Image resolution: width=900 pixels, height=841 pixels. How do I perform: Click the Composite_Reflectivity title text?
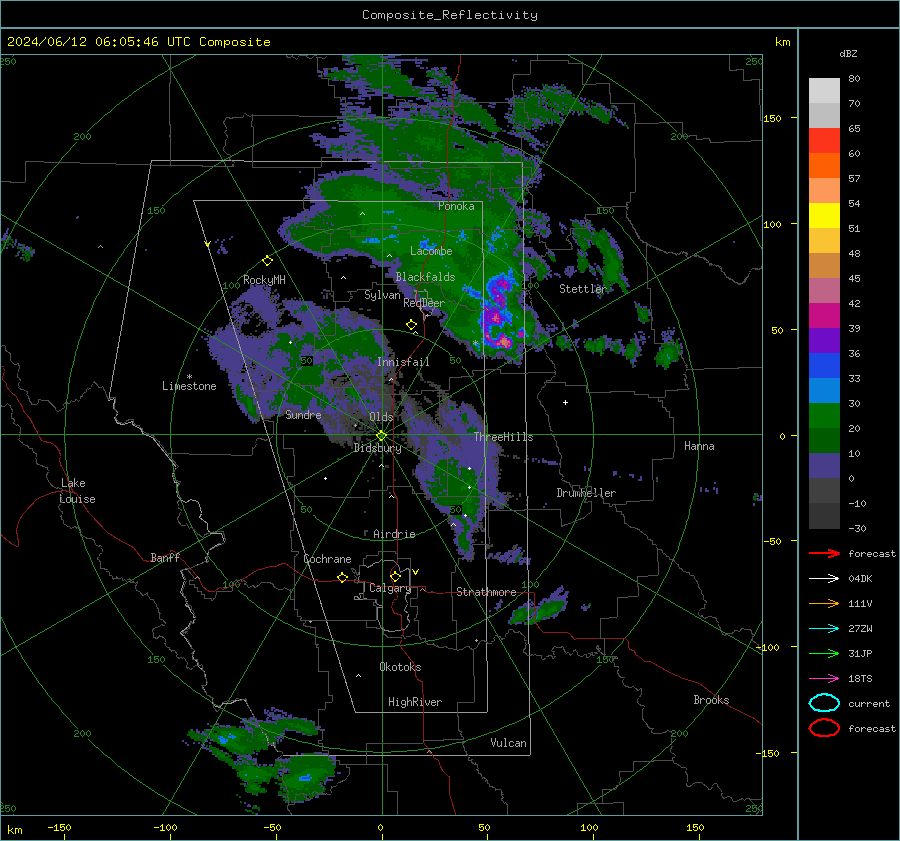(449, 15)
